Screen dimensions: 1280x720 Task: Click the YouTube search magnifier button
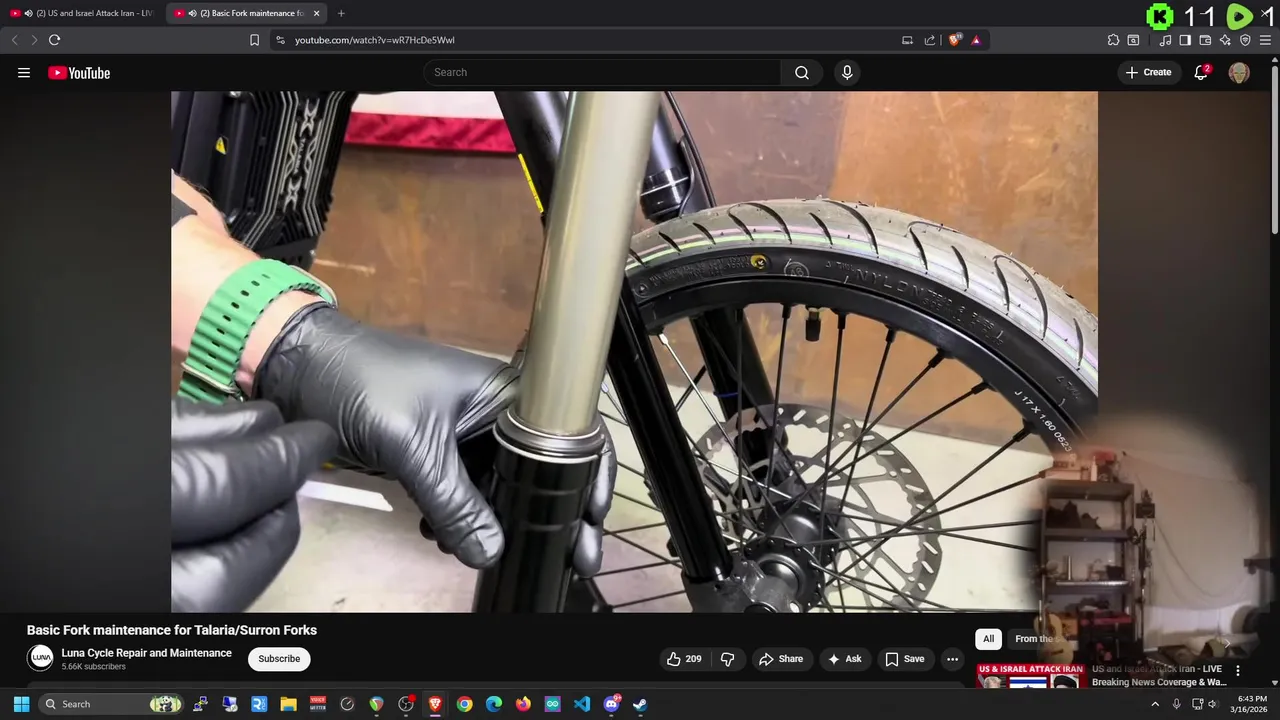pos(802,72)
